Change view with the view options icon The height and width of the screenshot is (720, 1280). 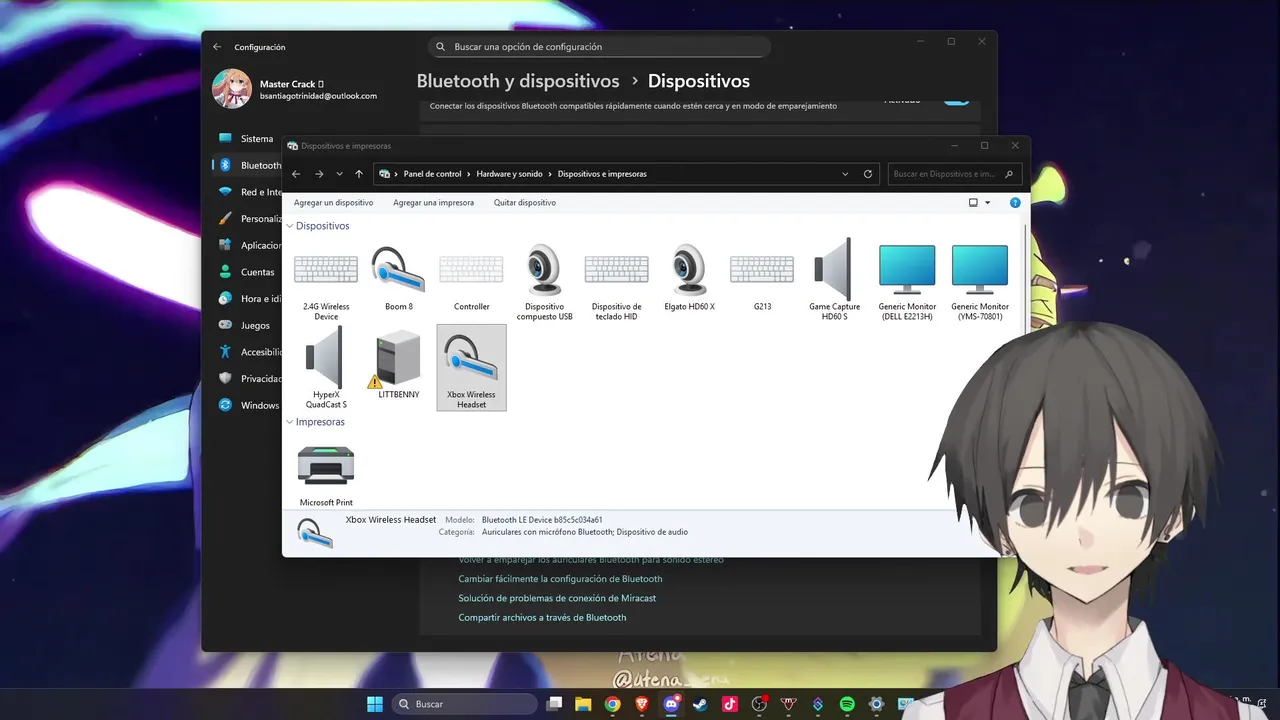(973, 203)
